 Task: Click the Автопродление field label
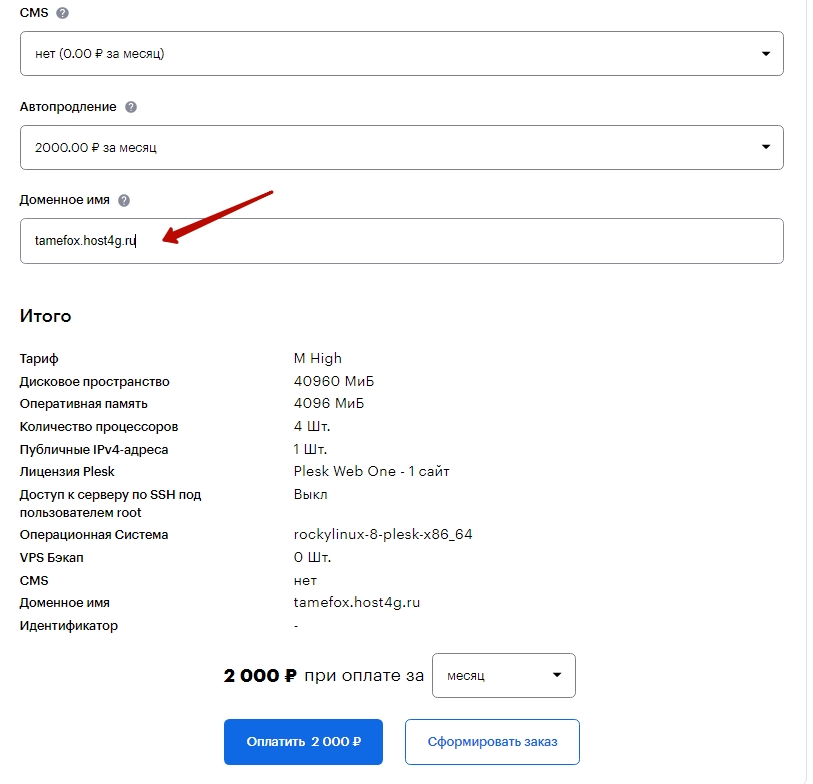(68, 107)
